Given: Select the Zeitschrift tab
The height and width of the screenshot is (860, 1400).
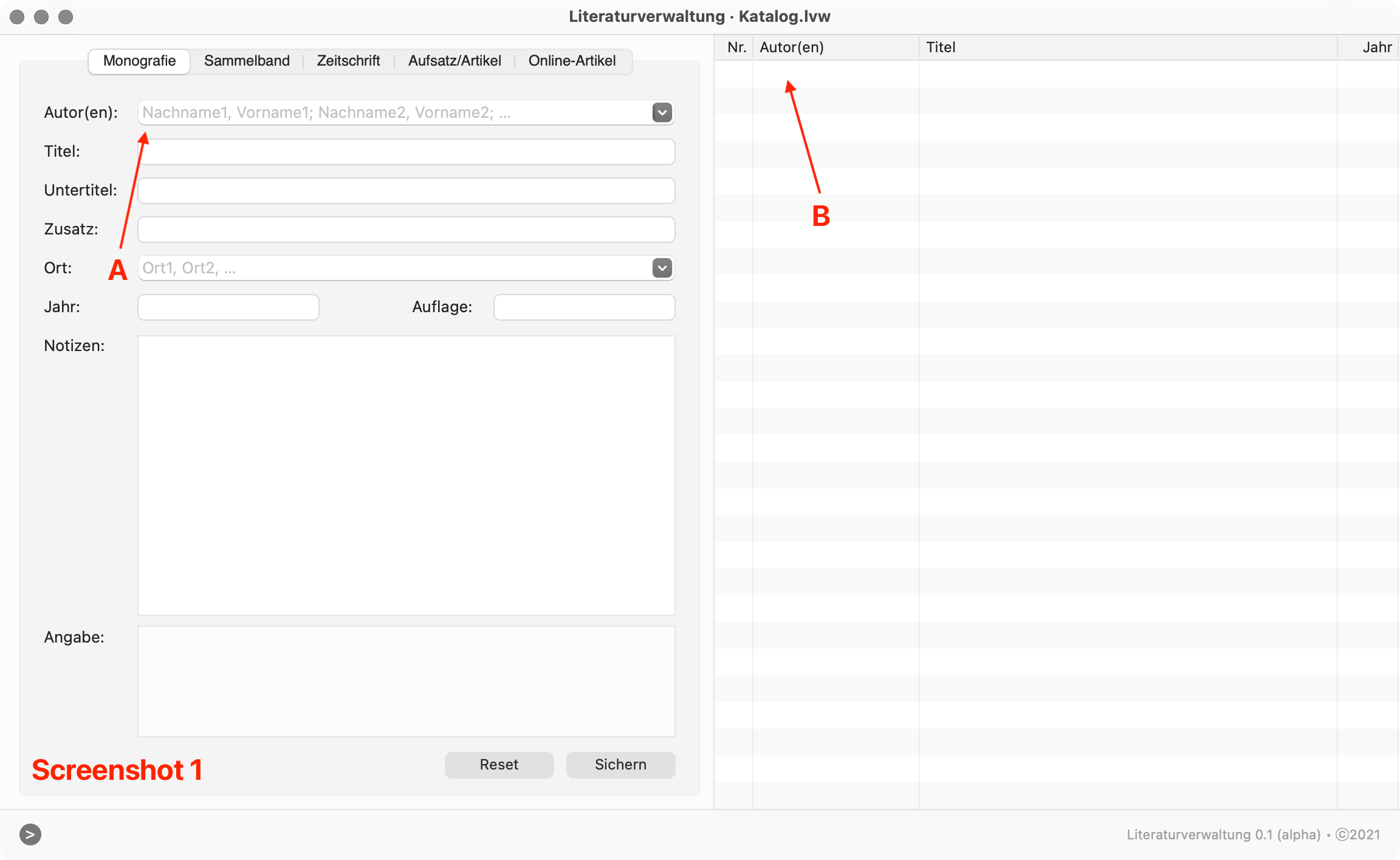Looking at the screenshot, I should pos(348,61).
